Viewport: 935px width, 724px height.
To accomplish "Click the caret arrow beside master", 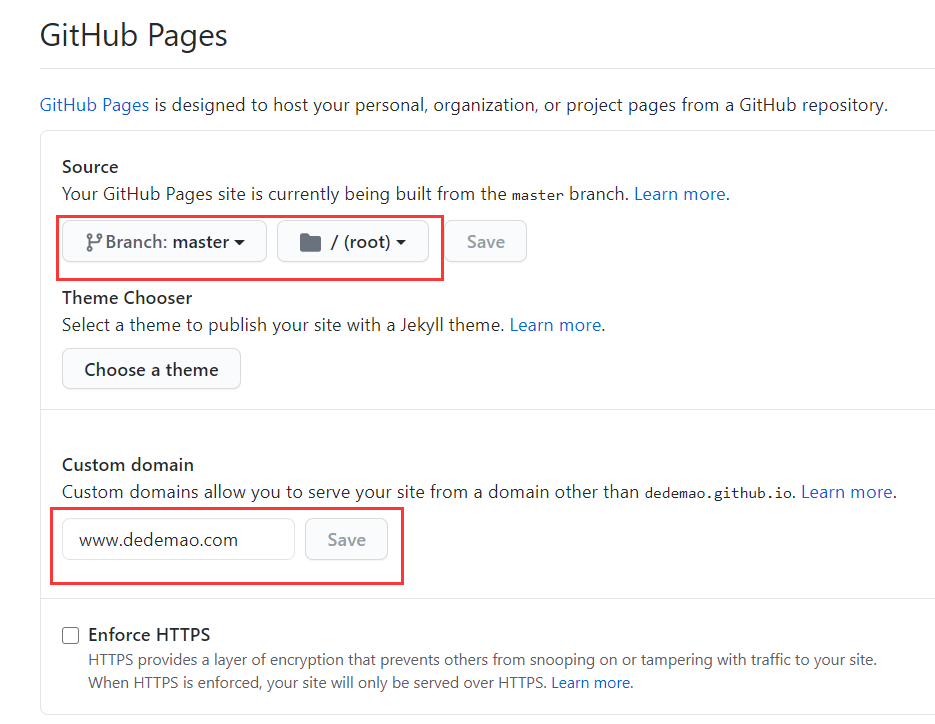I will click(240, 243).
